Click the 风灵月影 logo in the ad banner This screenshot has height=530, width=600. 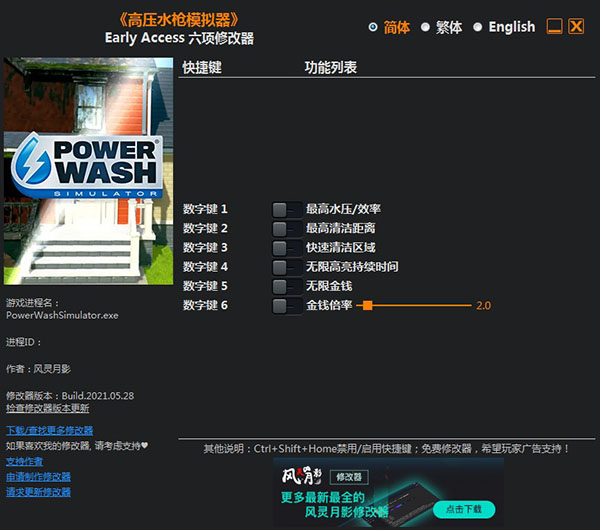click(303, 476)
